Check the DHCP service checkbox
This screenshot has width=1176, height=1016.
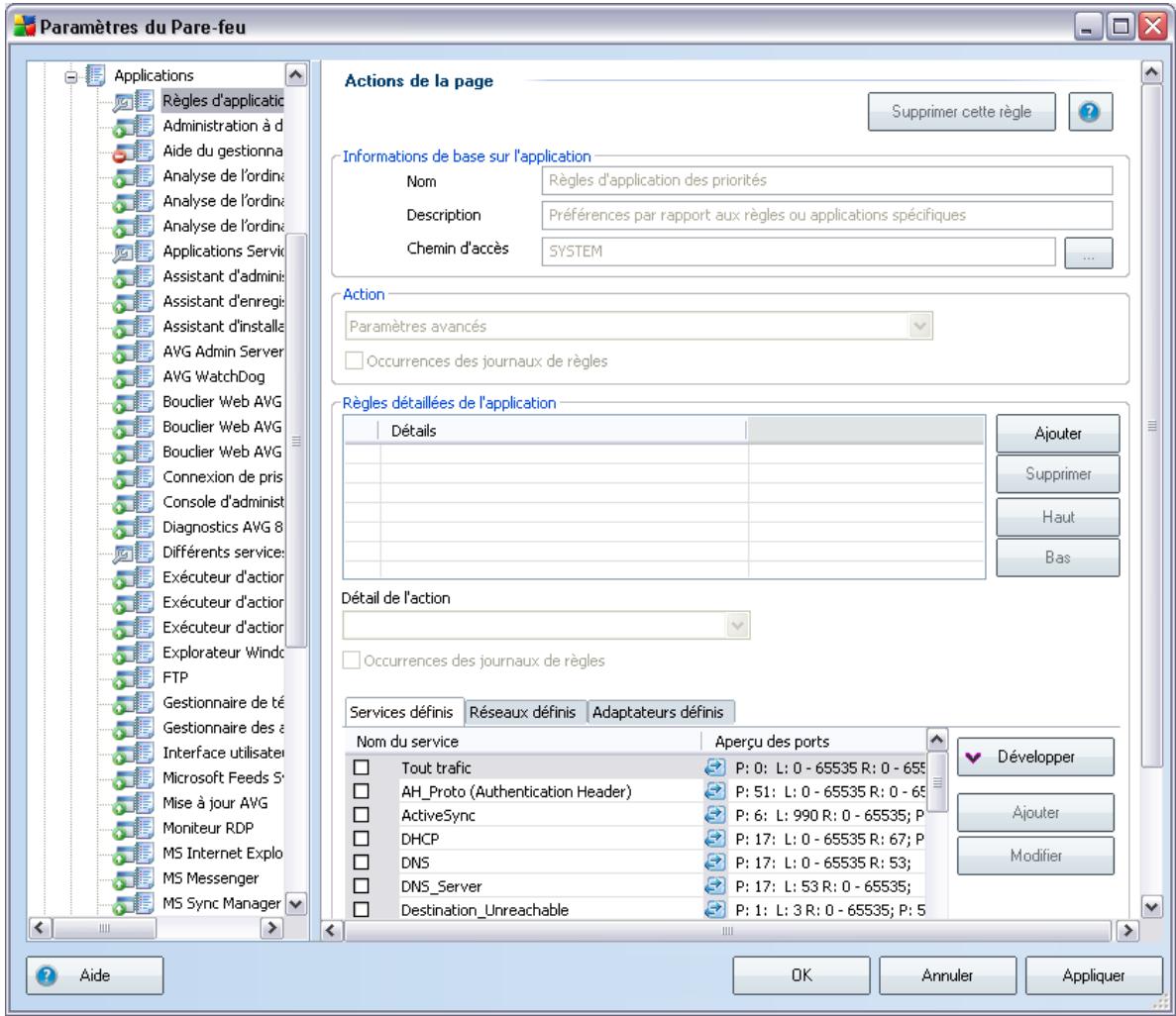click(362, 839)
